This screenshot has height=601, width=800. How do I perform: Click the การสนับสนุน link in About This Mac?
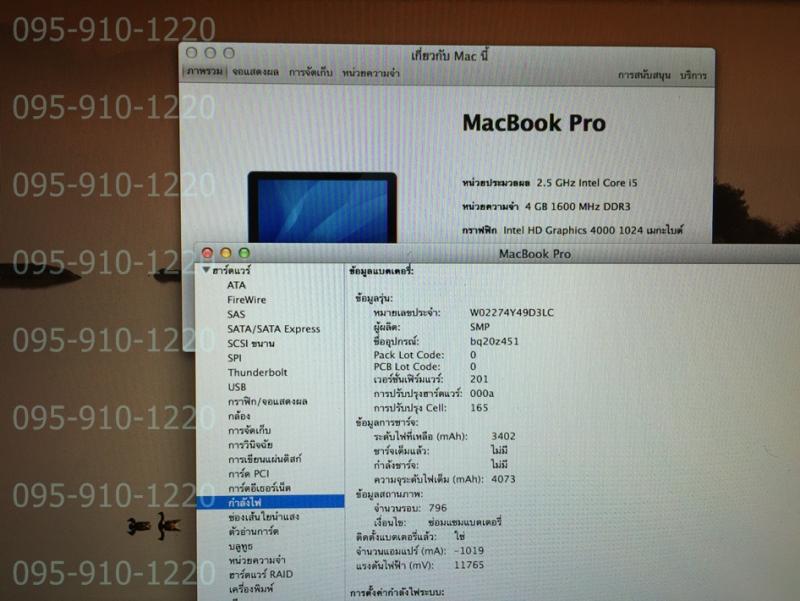pyautogui.click(x=644, y=75)
